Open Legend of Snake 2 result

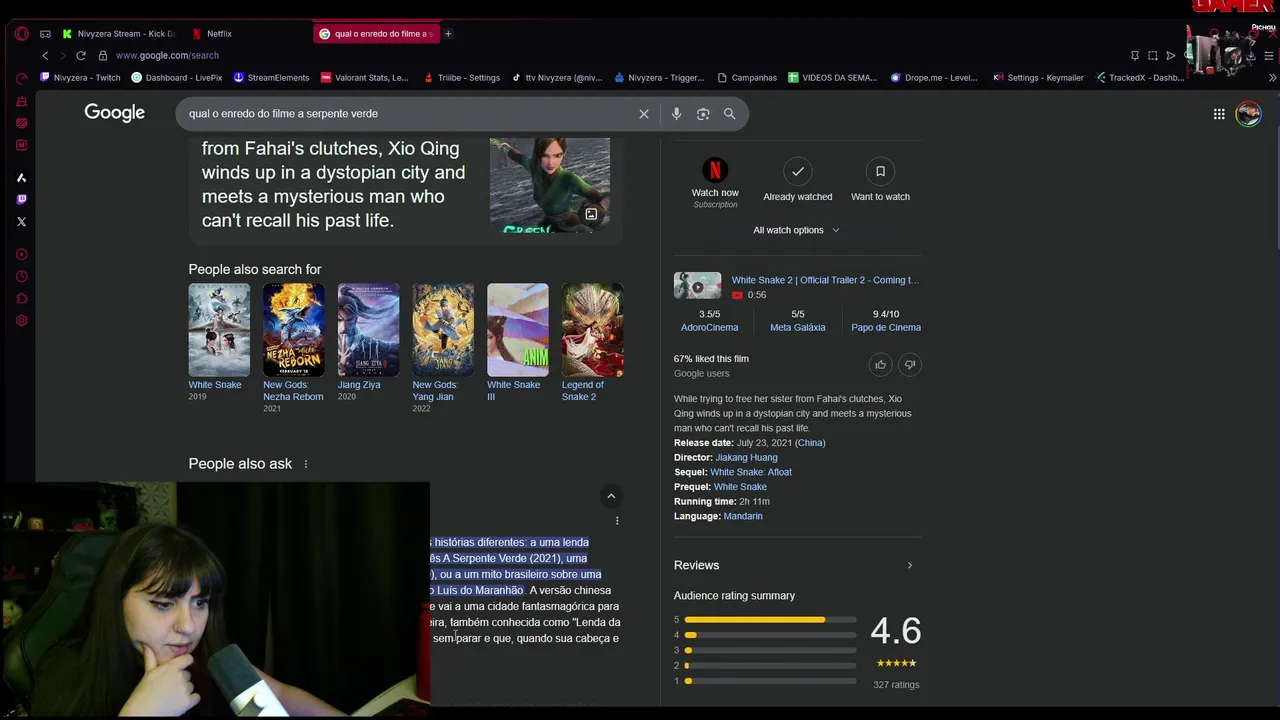click(592, 342)
